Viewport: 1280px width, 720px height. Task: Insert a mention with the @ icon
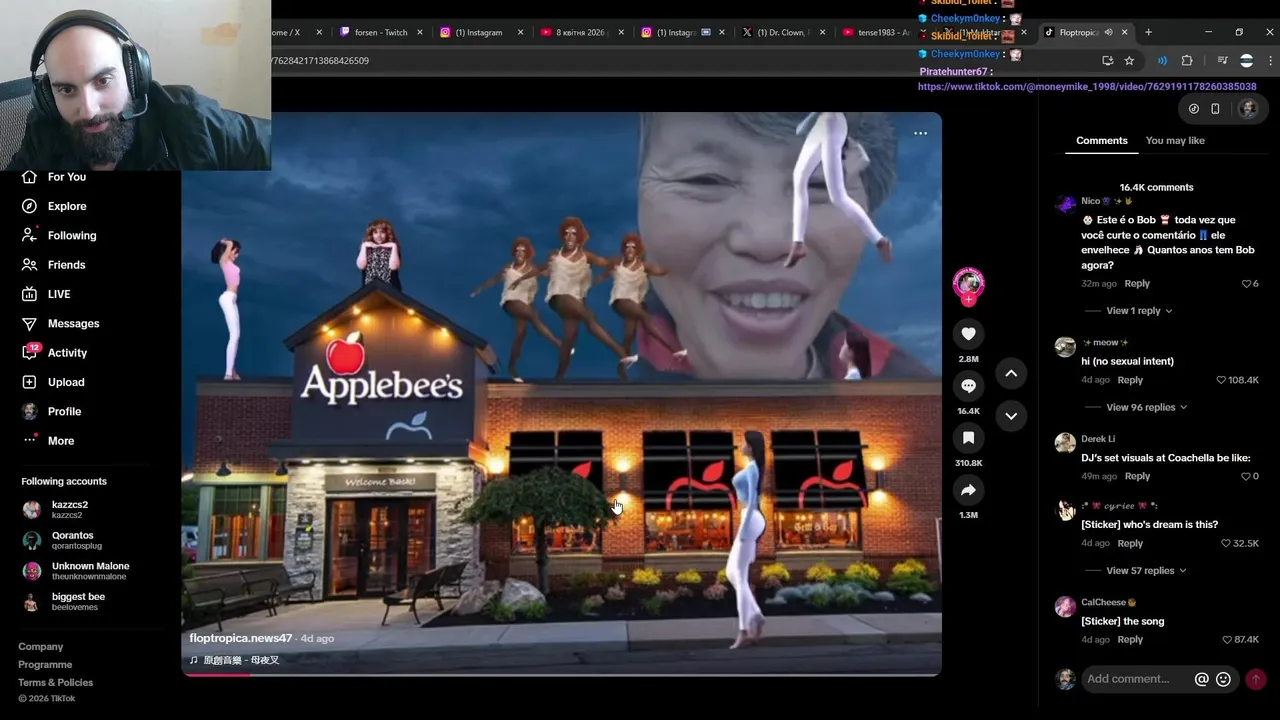click(1202, 679)
